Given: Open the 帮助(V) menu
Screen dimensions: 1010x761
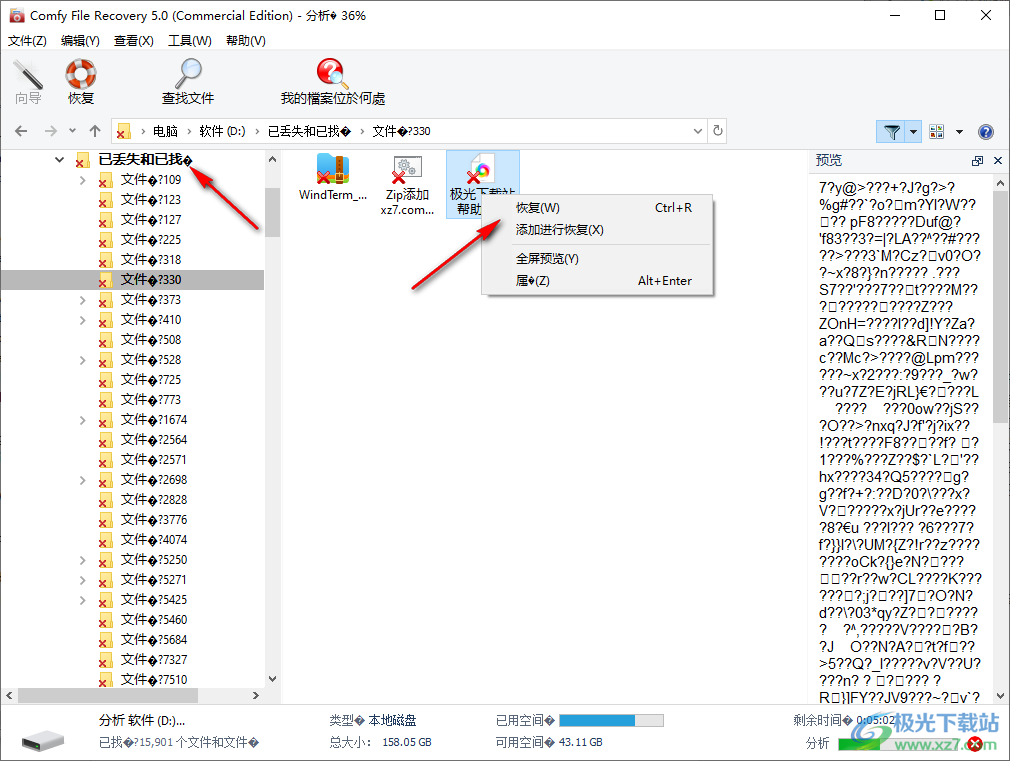Looking at the screenshot, I should [x=245, y=41].
